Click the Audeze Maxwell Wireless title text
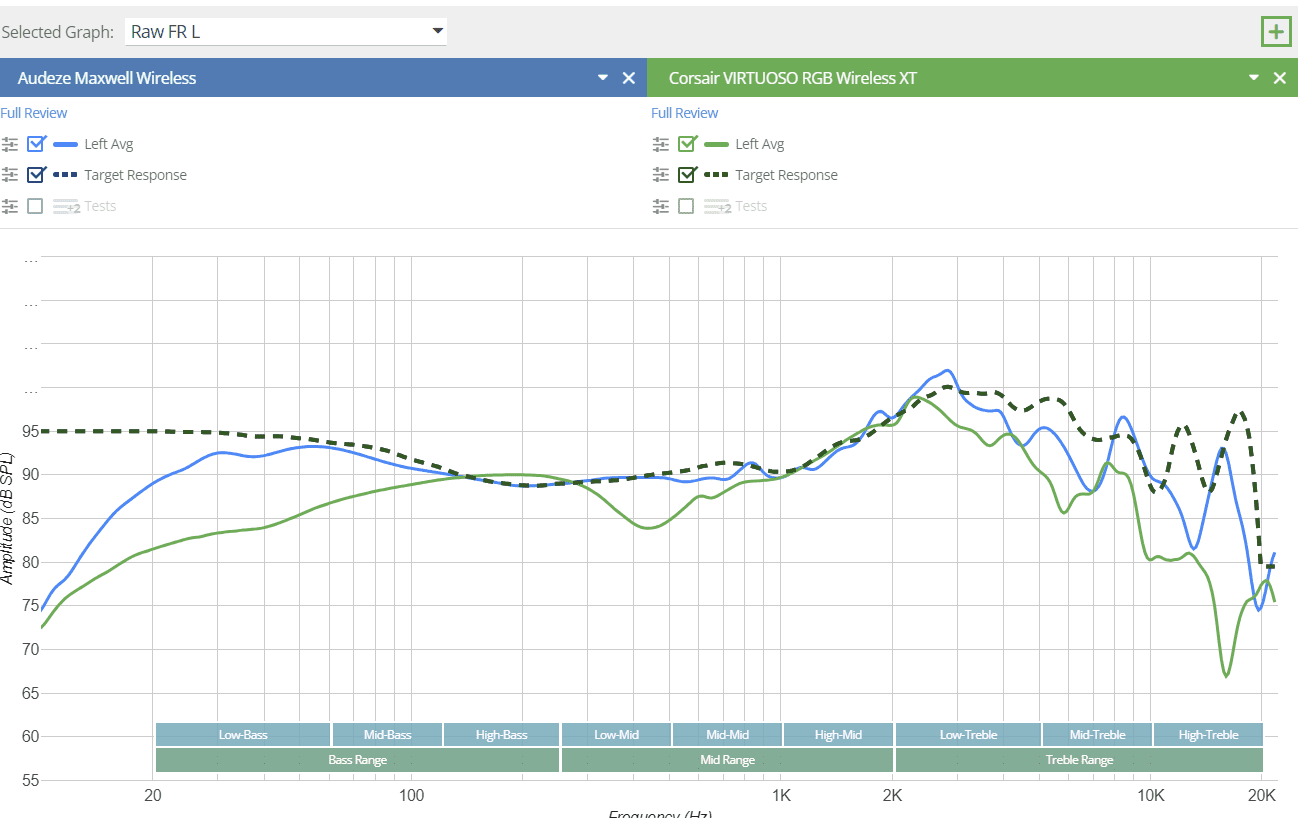This screenshot has height=818, width=1299. [x=107, y=78]
